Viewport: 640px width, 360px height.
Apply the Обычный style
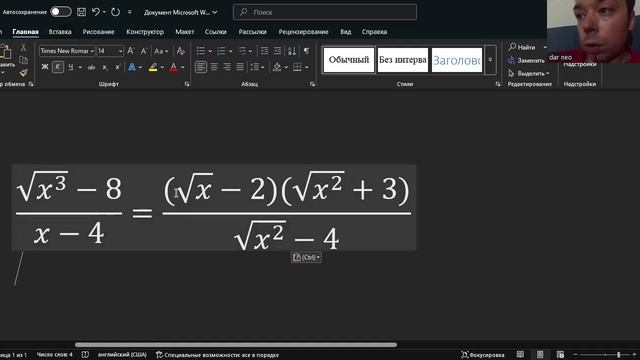click(x=349, y=60)
